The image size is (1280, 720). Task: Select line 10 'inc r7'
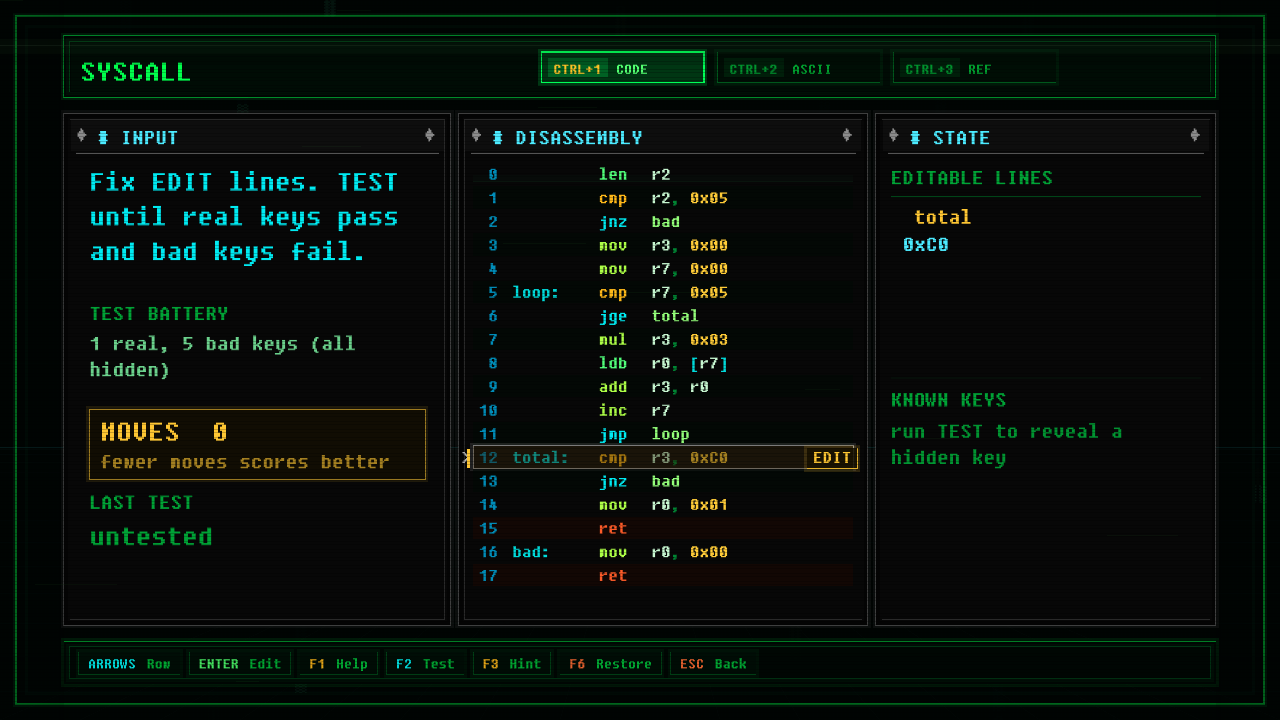pyautogui.click(x=663, y=410)
